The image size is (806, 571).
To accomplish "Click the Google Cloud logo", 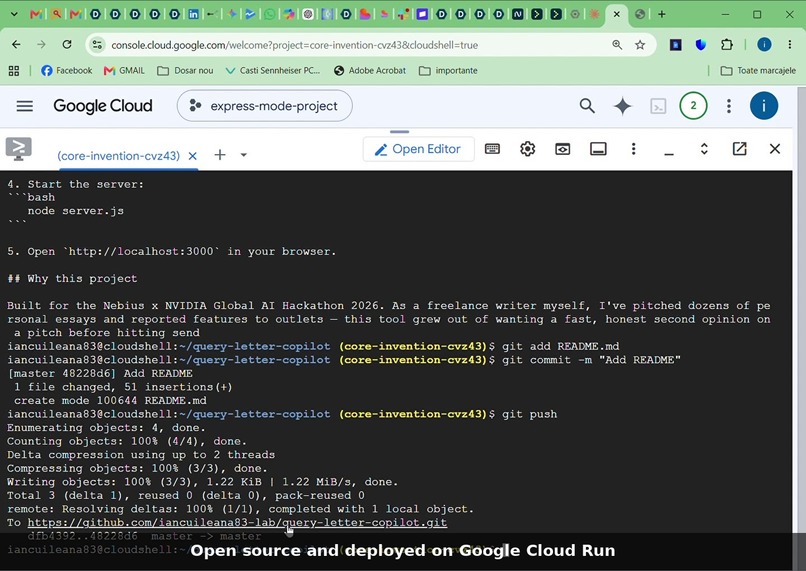I will (x=103, y=106).
